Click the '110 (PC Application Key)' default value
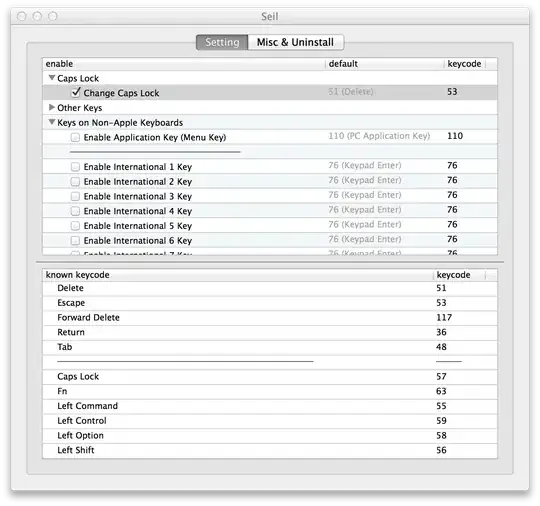Image resolution: width=540 pixels, height=506 pixels. (x=379, y=136)
